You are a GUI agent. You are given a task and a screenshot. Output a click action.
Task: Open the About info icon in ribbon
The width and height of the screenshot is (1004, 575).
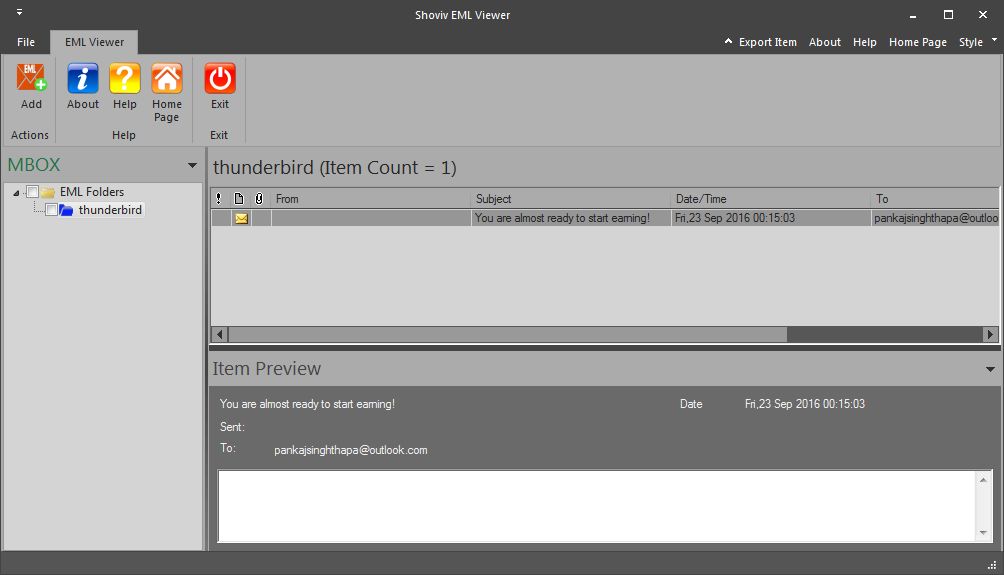[83, 79]
